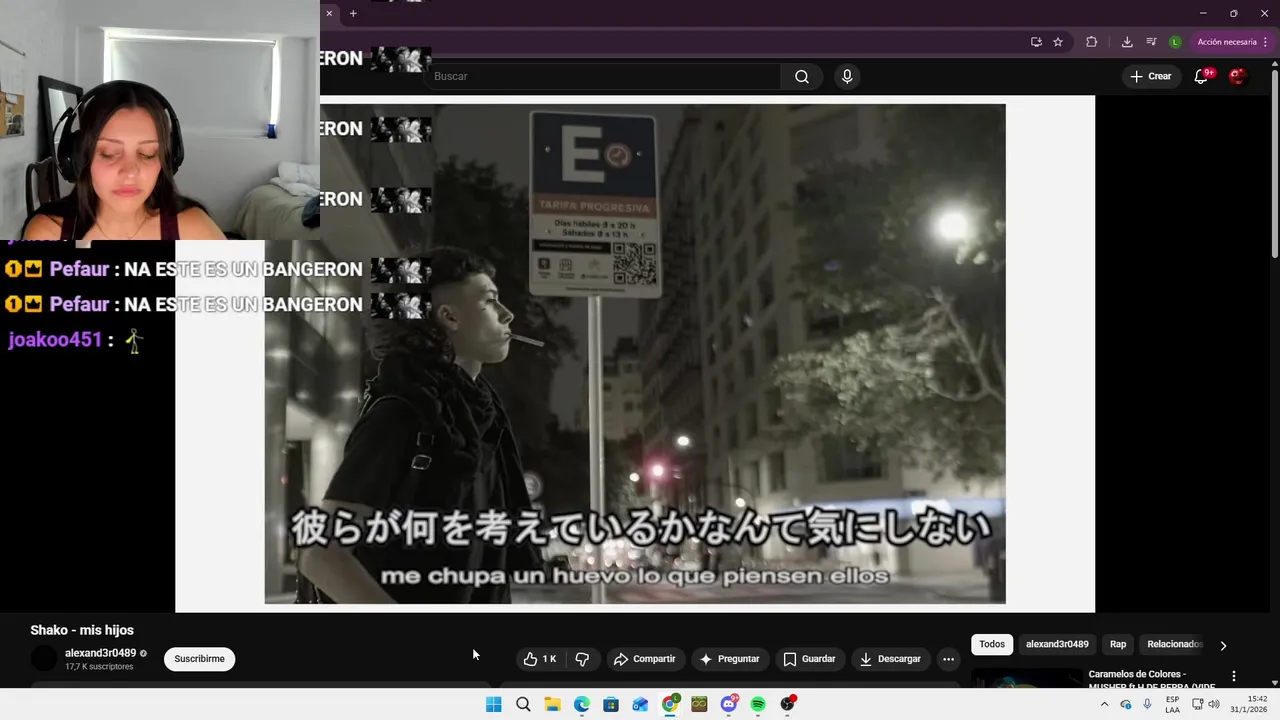The image size is (1280, 720).
Task: Open browser downloads icon
Action: 1127,42
